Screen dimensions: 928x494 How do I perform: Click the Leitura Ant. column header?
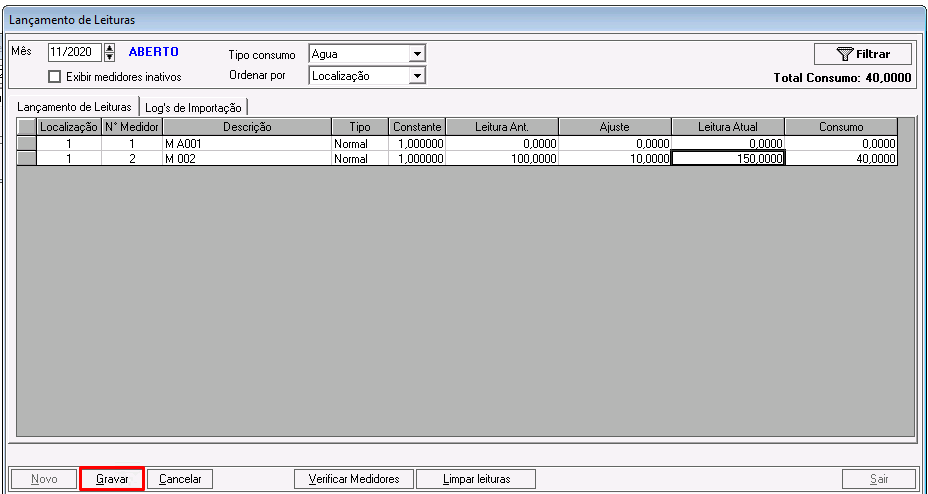(x=502, y=127)
